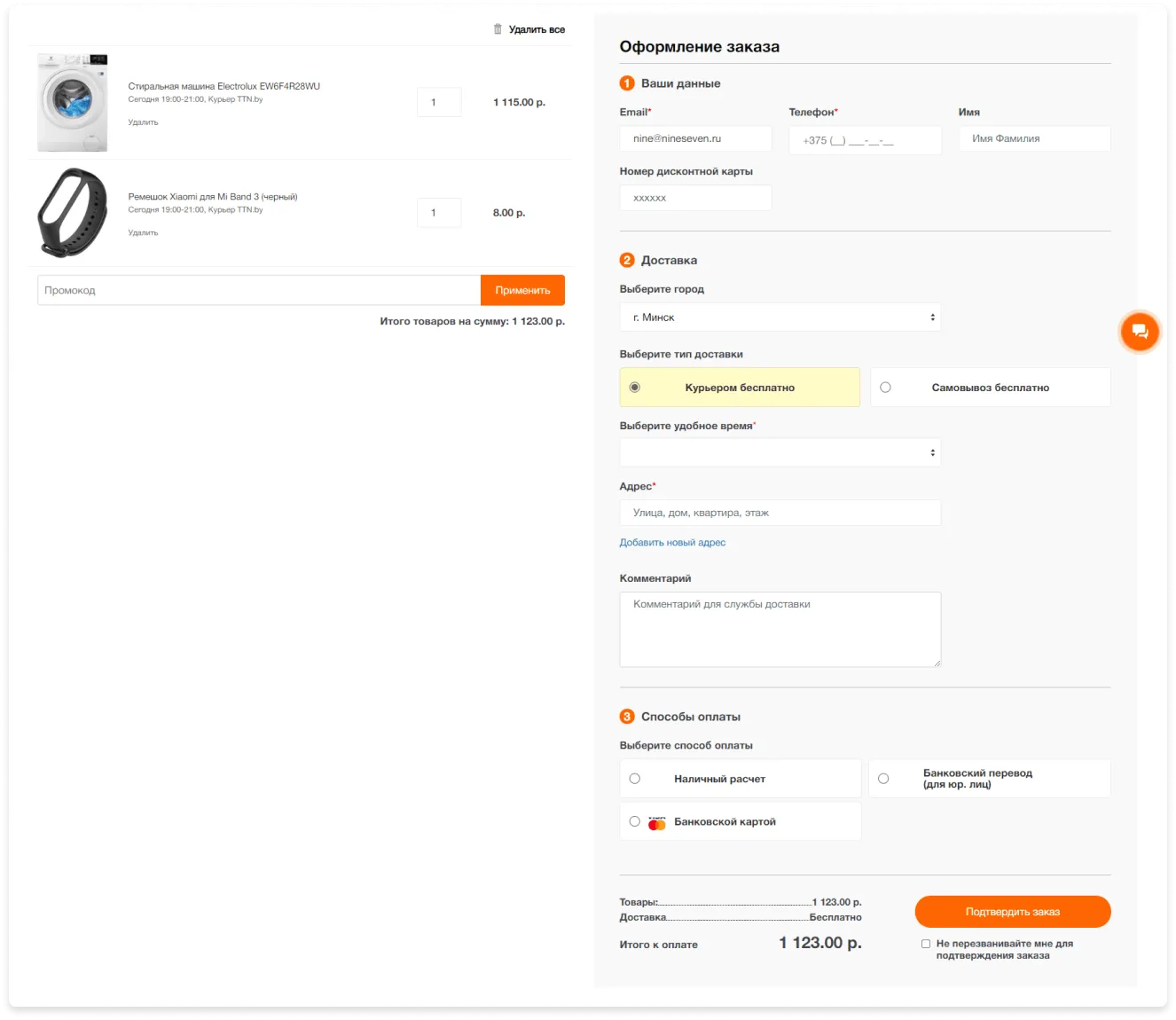Click Добавить новый адрес link
1176x1020 pixels.
click(x=672, y=543)
